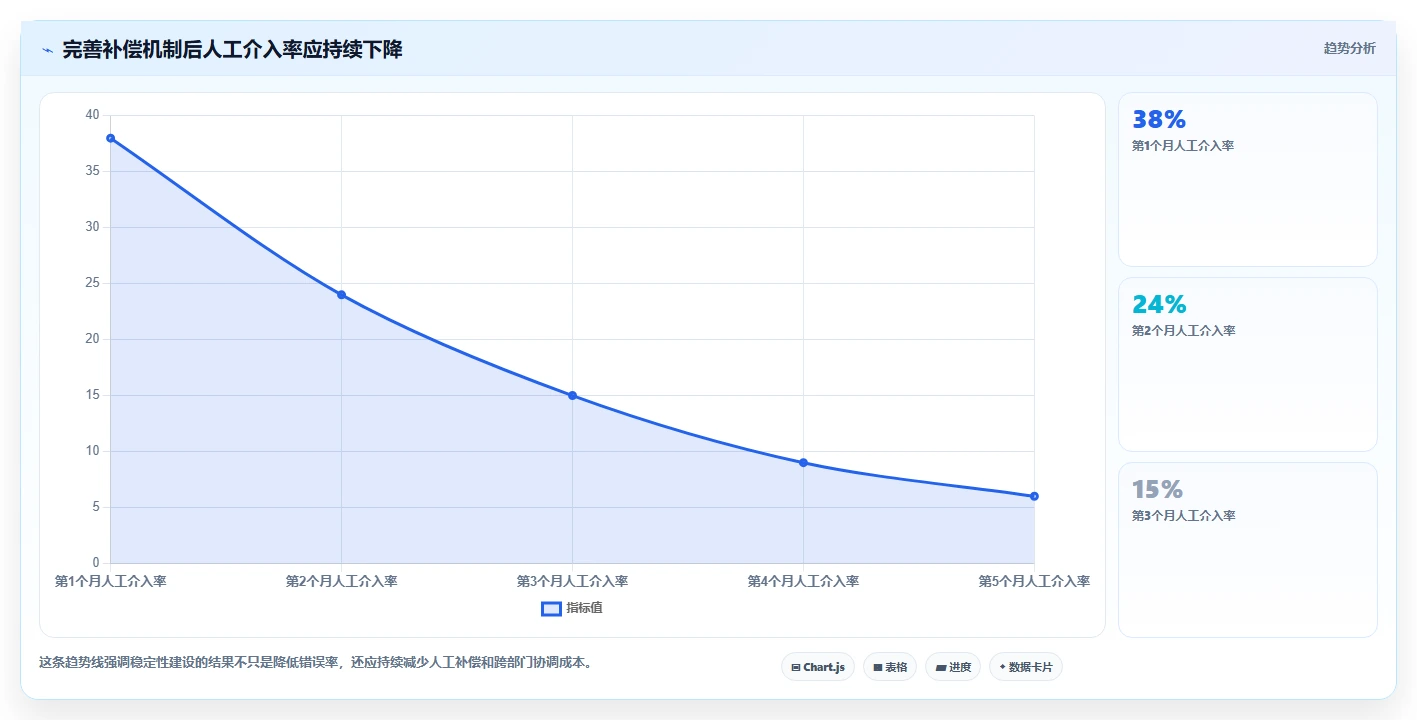Click the blue legend color box
This screenshot has height=720, width=1417.
551,608
